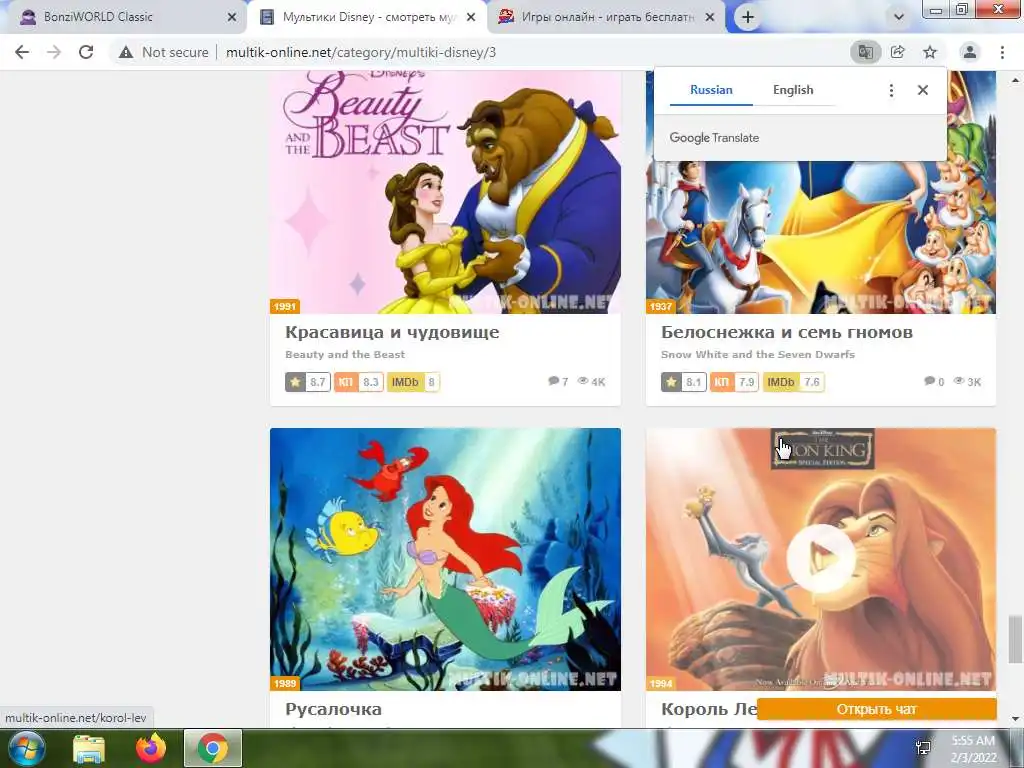Click the address bar URL

pyautogui.click(x=361, y=52)
